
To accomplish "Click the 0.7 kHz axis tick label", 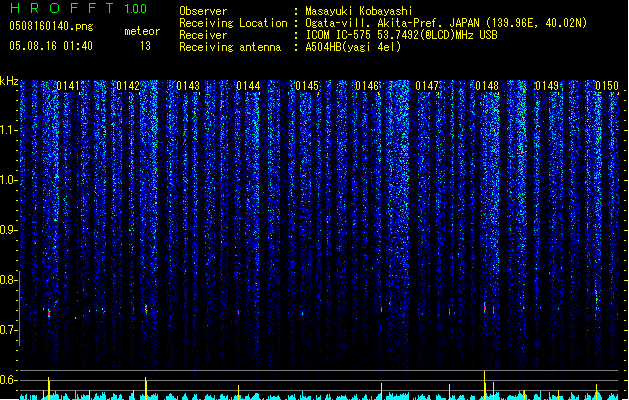I will [8, 330].
